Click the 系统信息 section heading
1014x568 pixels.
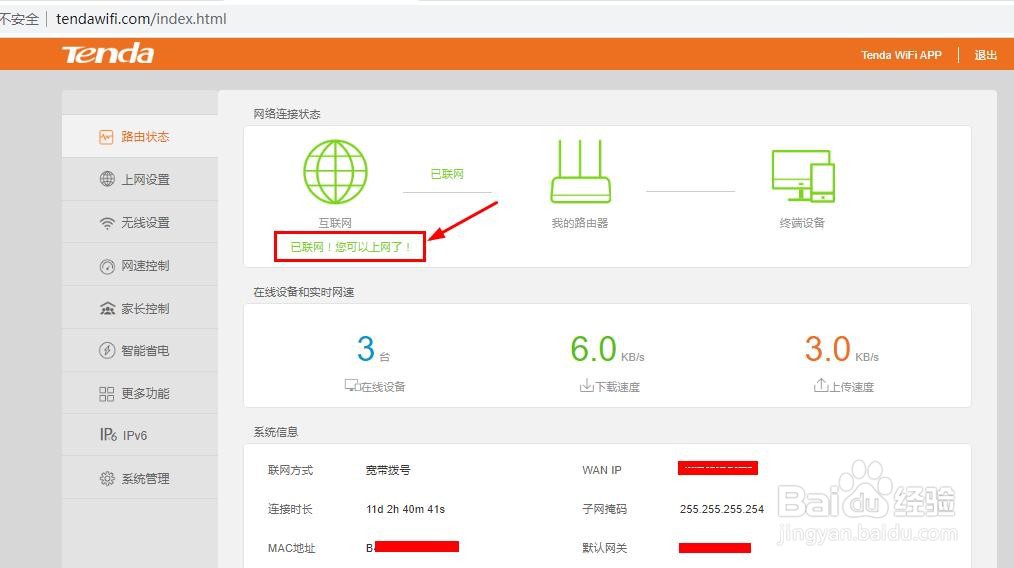point(276,432)
